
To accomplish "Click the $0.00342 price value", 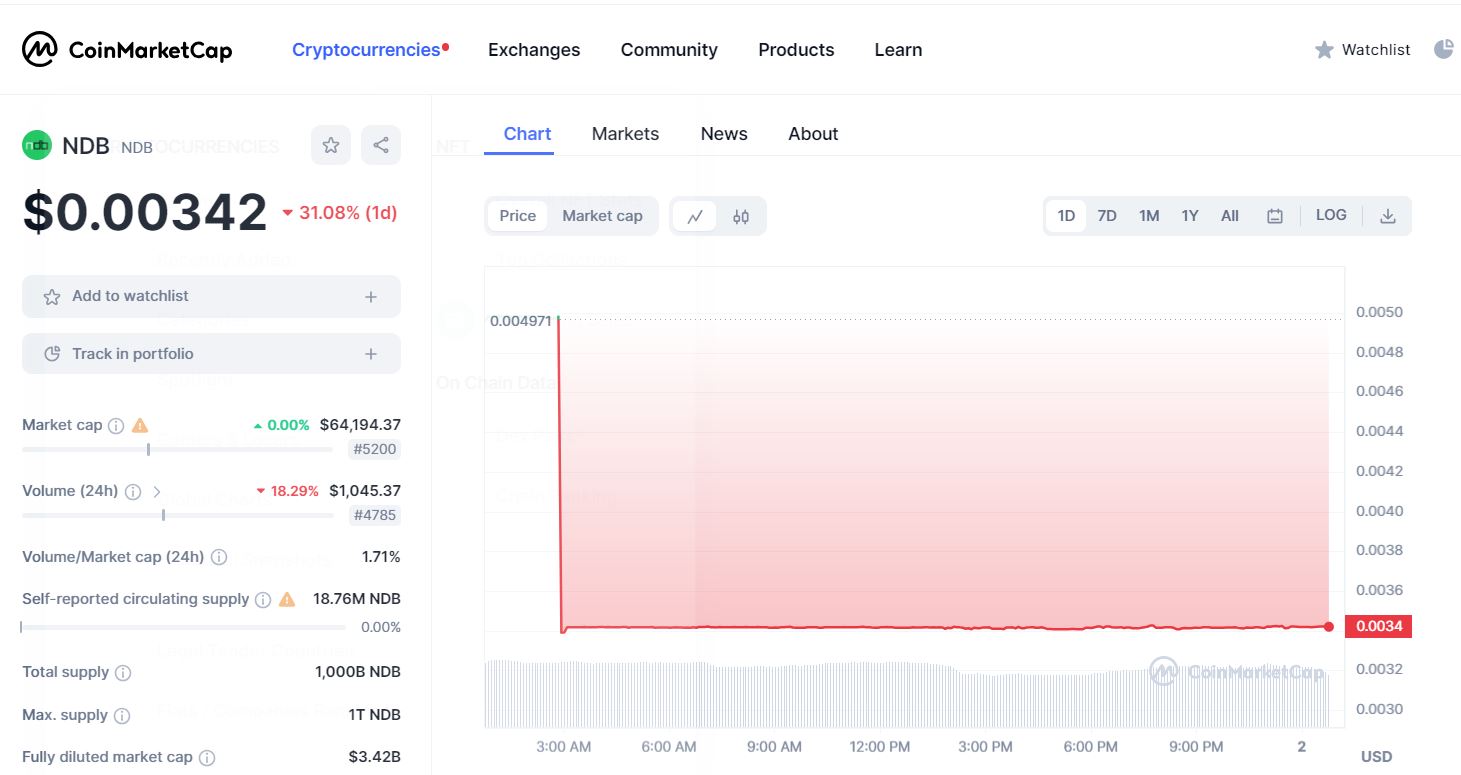I will click(145, 212).
